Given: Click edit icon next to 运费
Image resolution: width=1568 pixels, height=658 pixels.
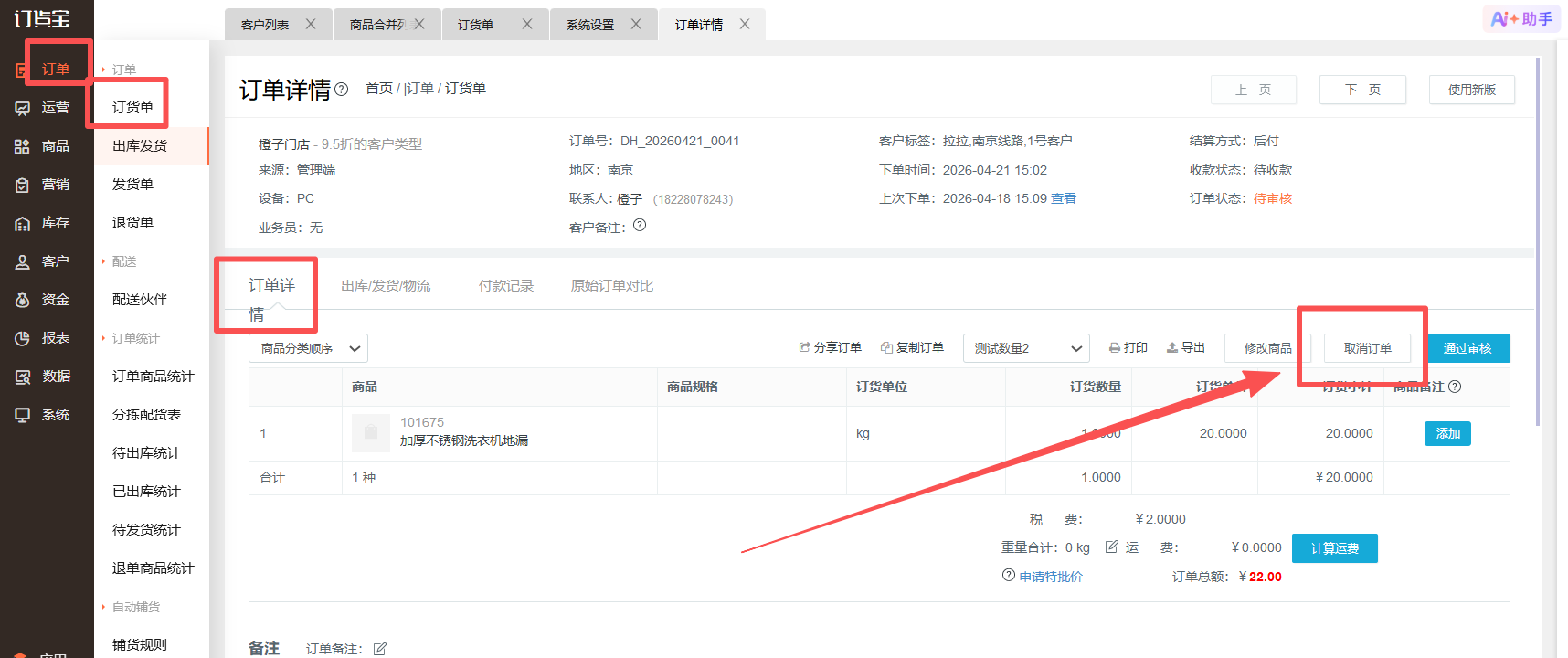Looking at the screenshot, I should (1112, 547).
